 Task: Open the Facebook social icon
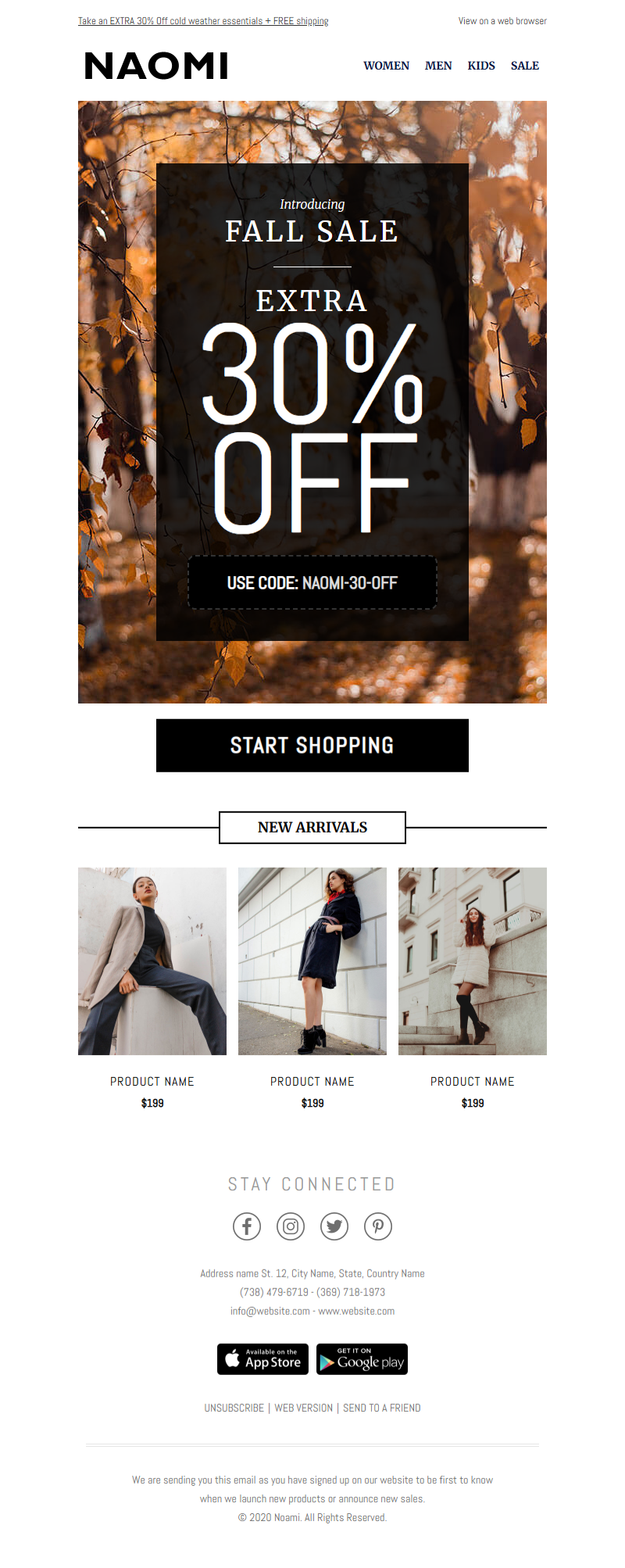(x=247, y=1226)
